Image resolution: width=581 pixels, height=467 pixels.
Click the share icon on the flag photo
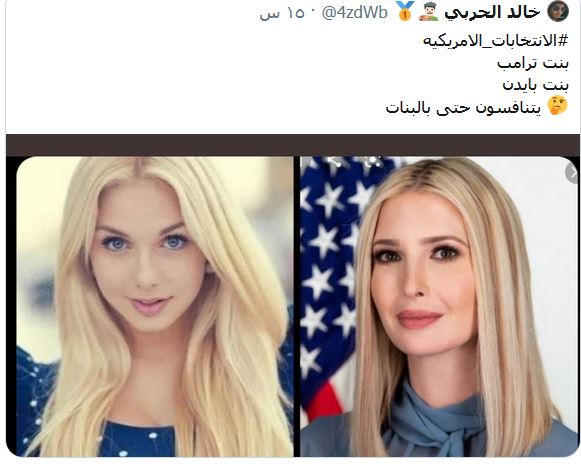click(x=335, y=162)
